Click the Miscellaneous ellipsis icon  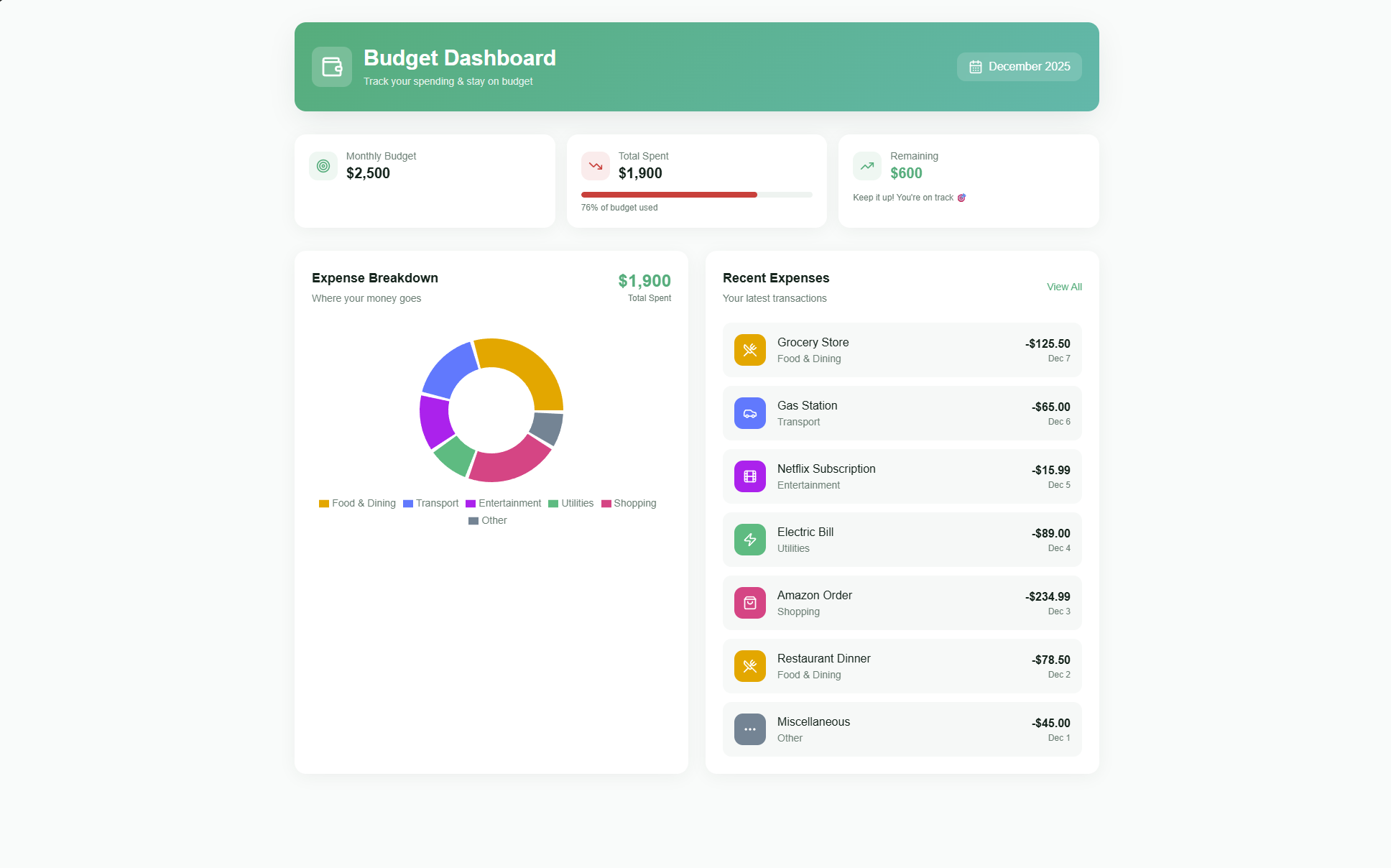point(749,729)
